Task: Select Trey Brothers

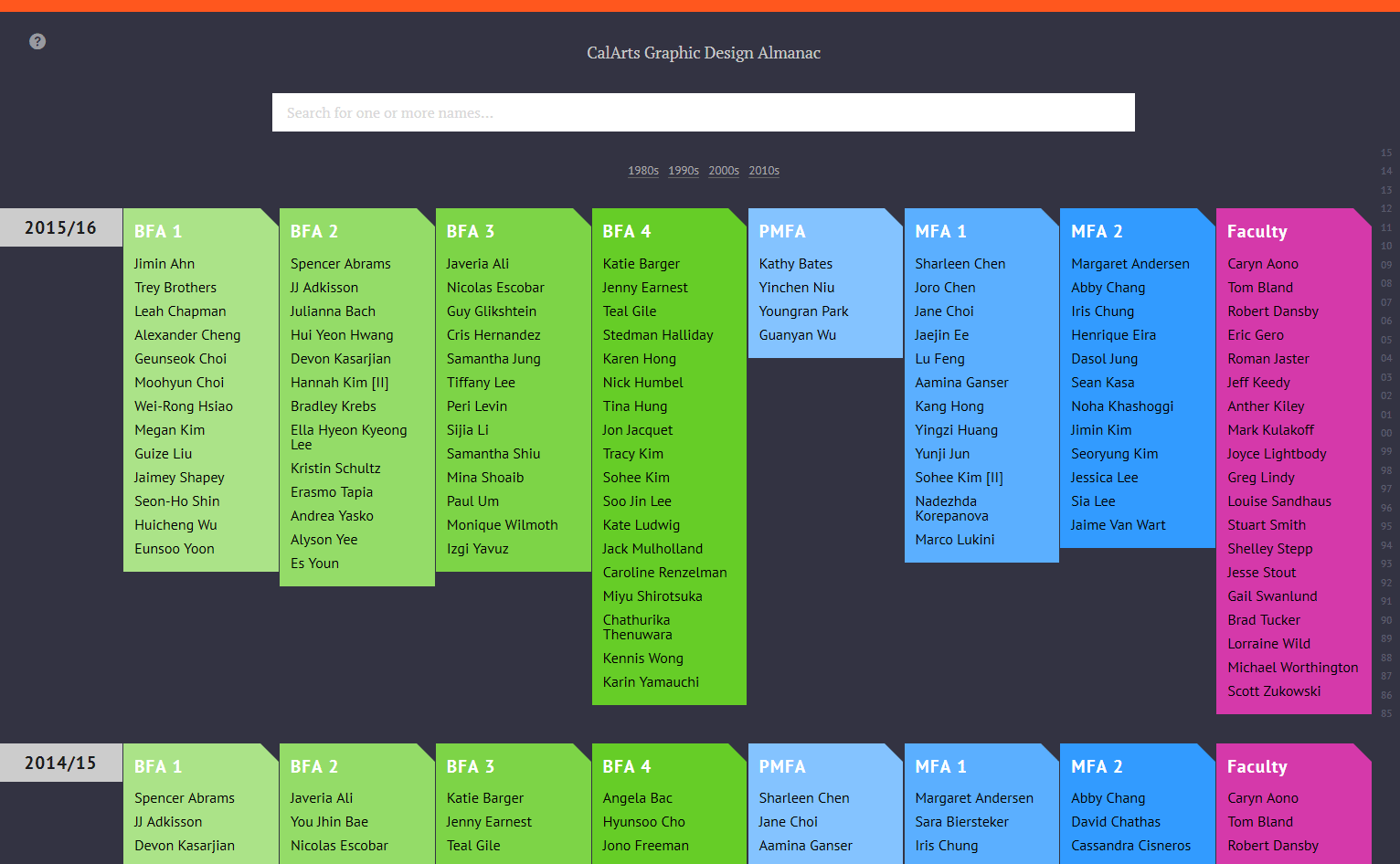Action: click(x=175, y=288)
